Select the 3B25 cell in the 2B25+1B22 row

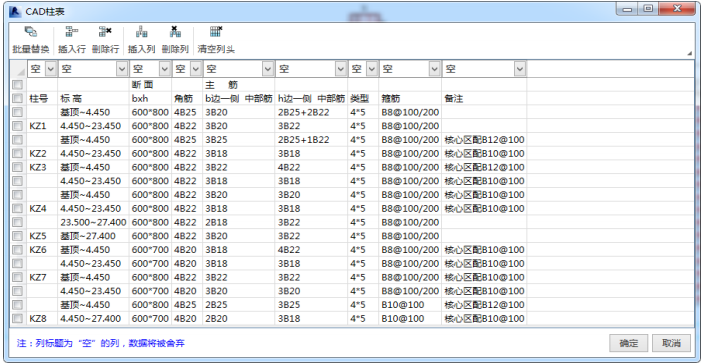pyautogui.click(x=239, y=140)
